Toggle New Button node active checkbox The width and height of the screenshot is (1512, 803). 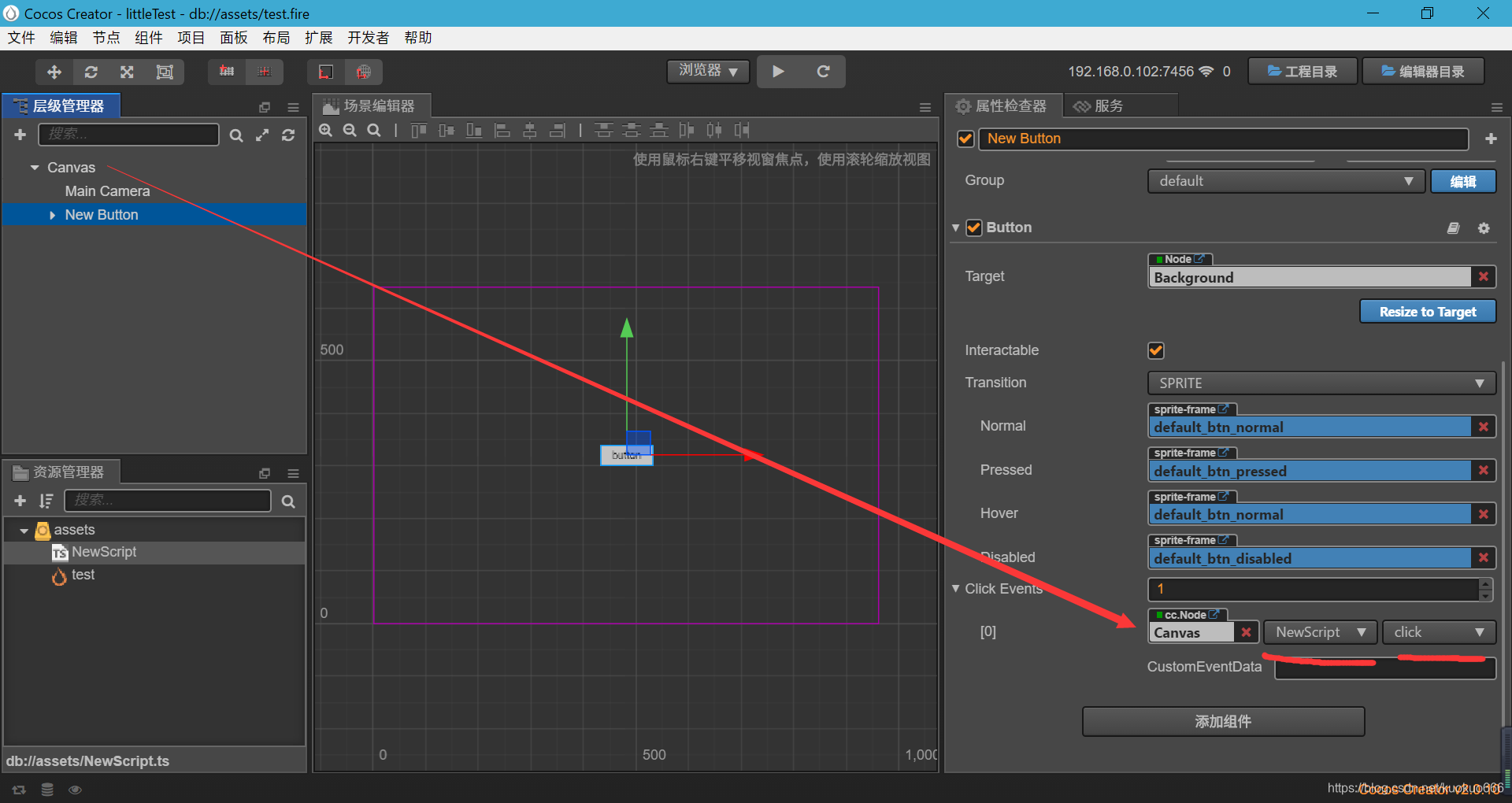[965, 139]
